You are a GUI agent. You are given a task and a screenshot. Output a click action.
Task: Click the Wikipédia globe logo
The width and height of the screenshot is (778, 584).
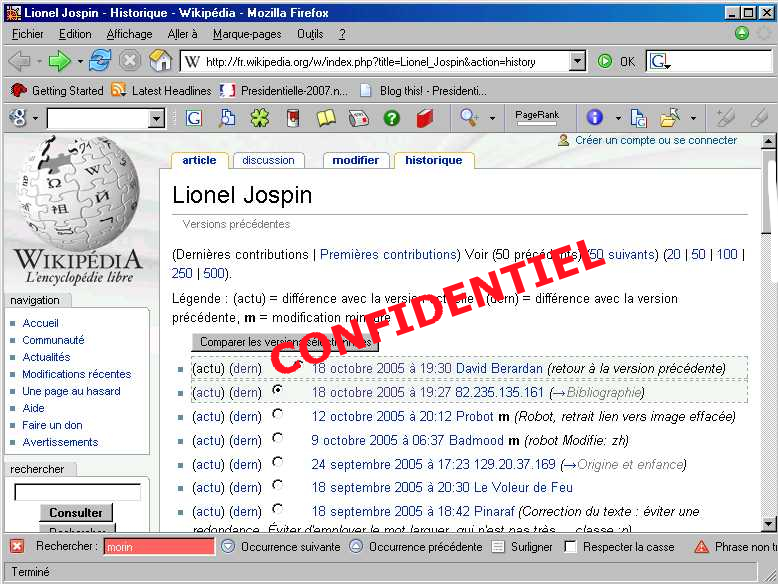coord(77,194)
